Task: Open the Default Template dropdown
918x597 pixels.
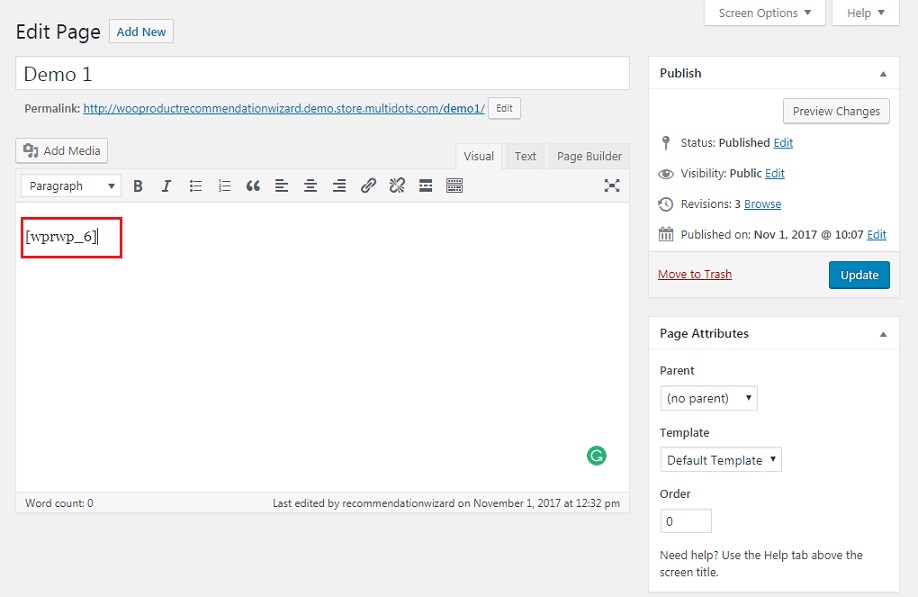Action: click(721, 460)
